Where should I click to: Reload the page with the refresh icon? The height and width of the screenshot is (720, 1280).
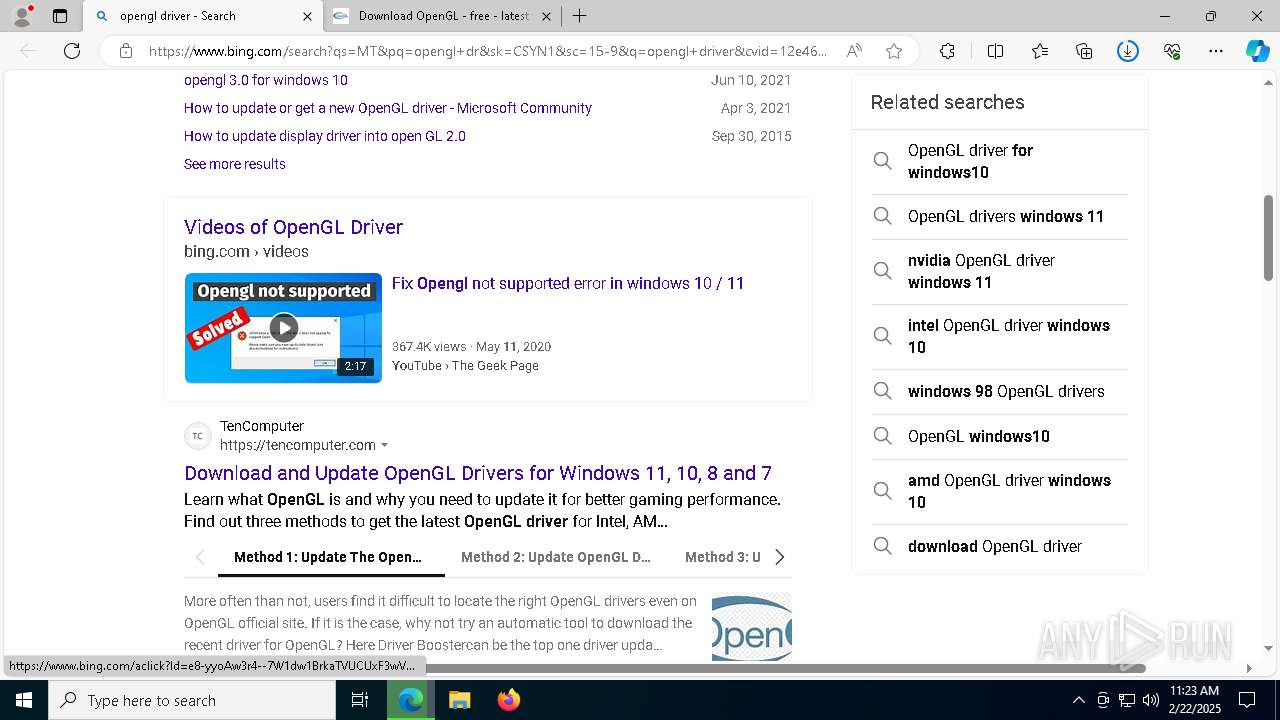coord(72,51)
